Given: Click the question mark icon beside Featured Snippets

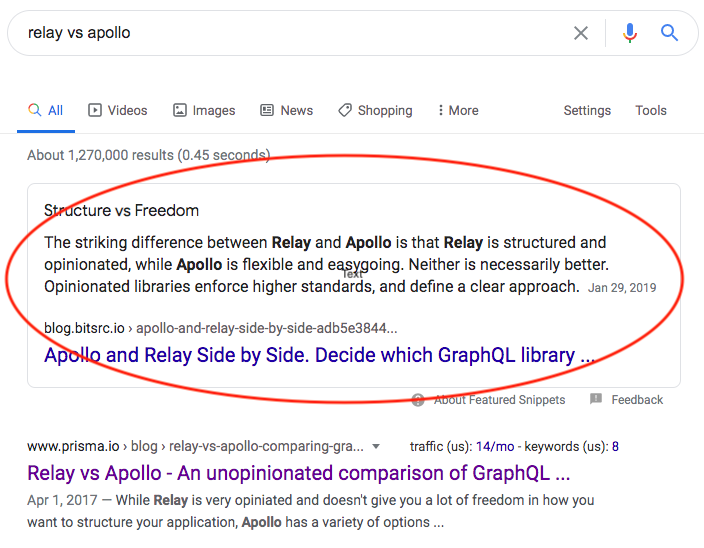Looking at the screenshot, I should coord(418,400).
